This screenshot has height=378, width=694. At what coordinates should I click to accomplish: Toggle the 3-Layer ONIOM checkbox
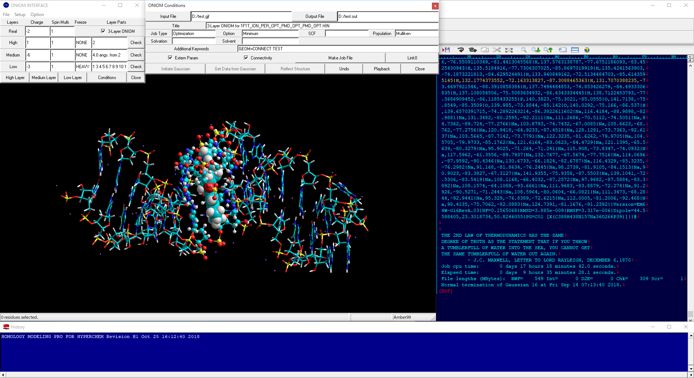(103, 31)
